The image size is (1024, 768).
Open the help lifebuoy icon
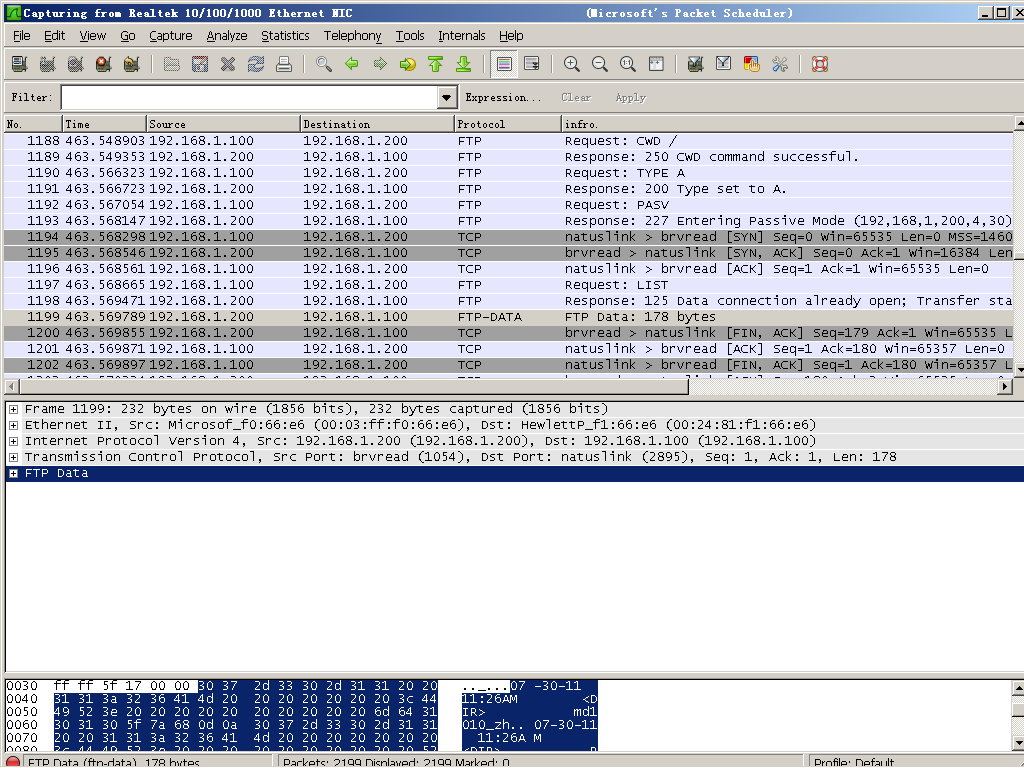coord(820,64)
